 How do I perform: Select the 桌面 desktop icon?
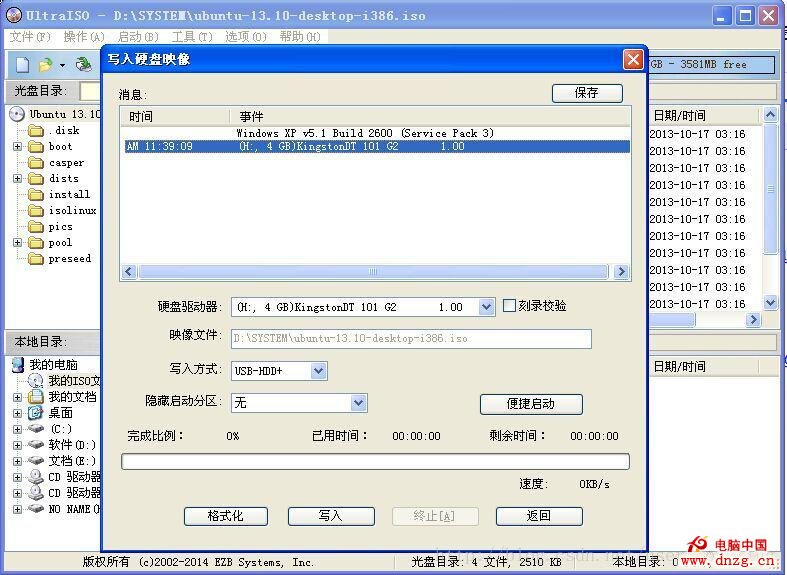click(x=36, y=413)
